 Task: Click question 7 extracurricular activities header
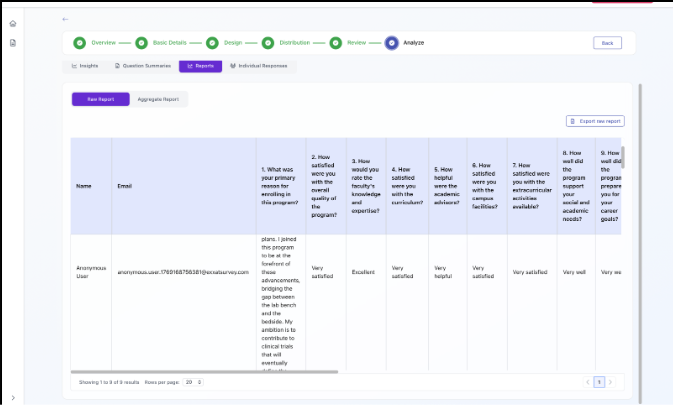tap(532, 186)
